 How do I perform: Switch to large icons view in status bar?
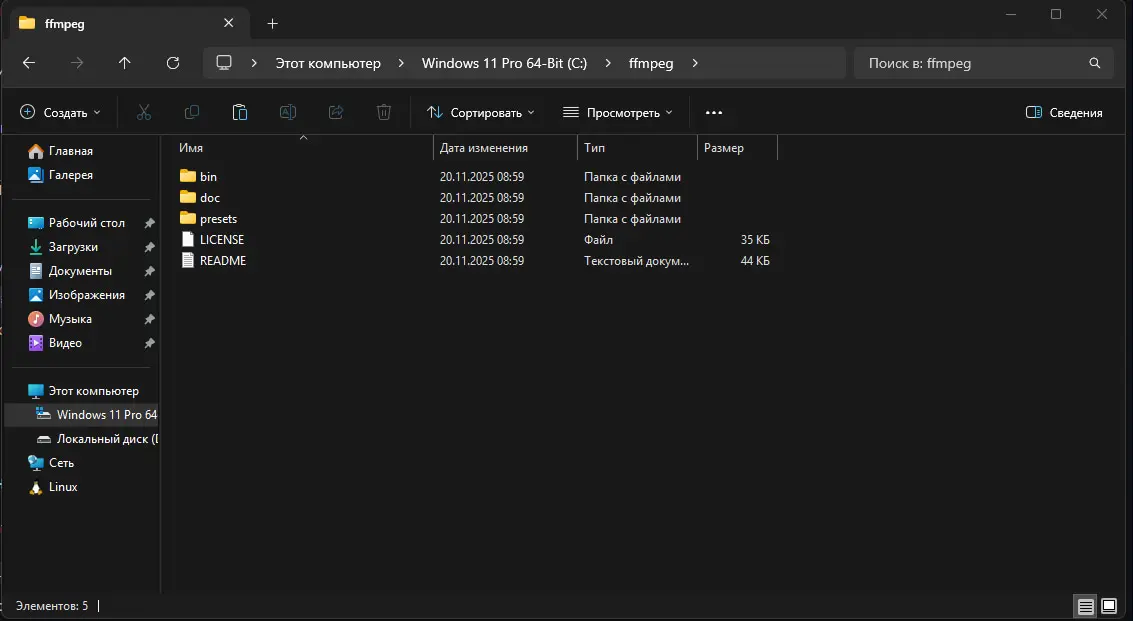click(x=1109, y=607)
